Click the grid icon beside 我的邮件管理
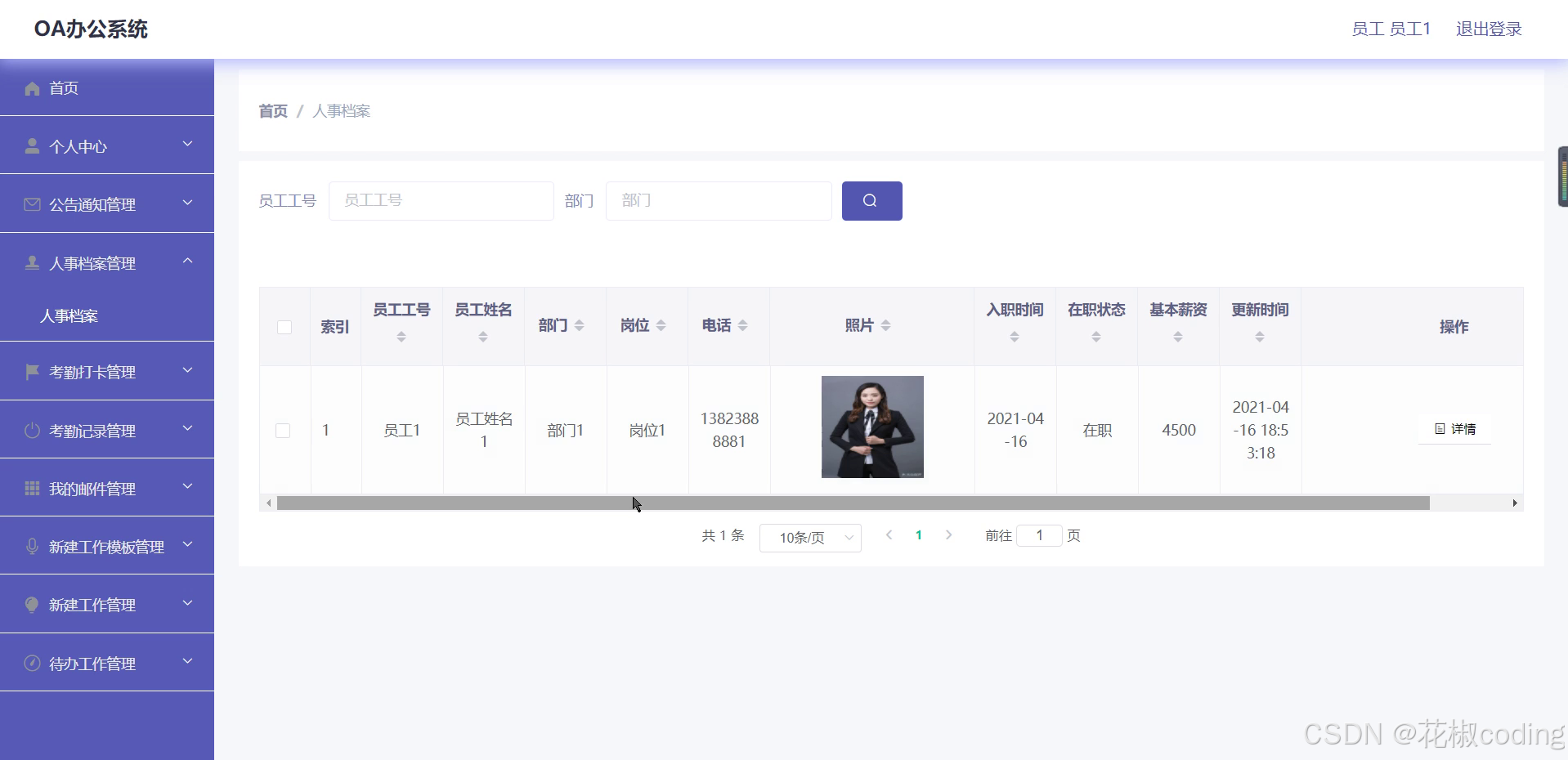 (x=32, y=489)
